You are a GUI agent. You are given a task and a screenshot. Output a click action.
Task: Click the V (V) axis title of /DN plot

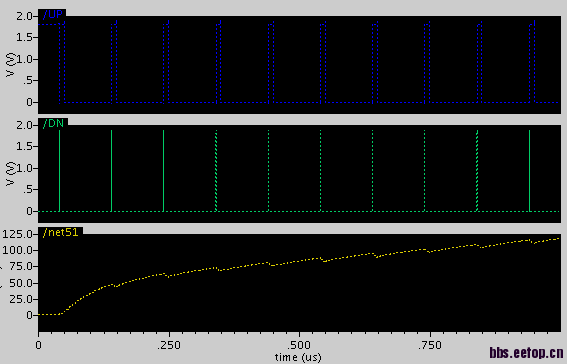pyautogui.click(x=11, y=174)
